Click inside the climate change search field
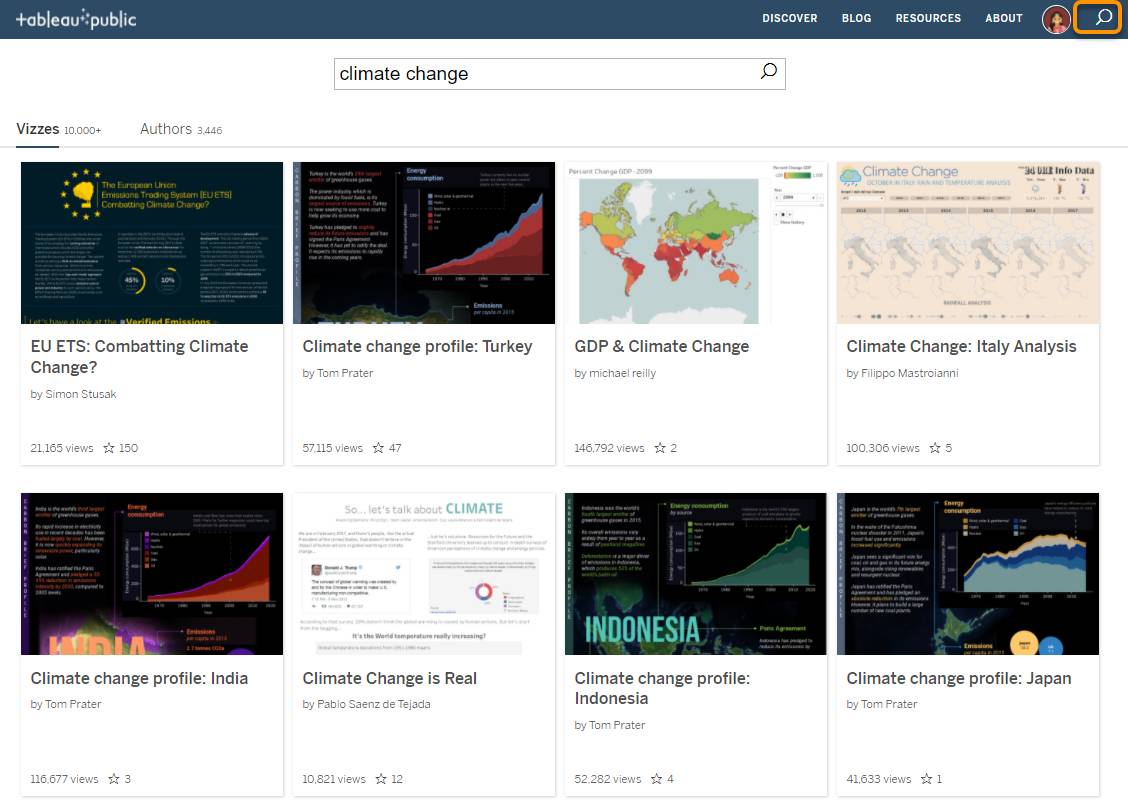 tap(500, 72)
